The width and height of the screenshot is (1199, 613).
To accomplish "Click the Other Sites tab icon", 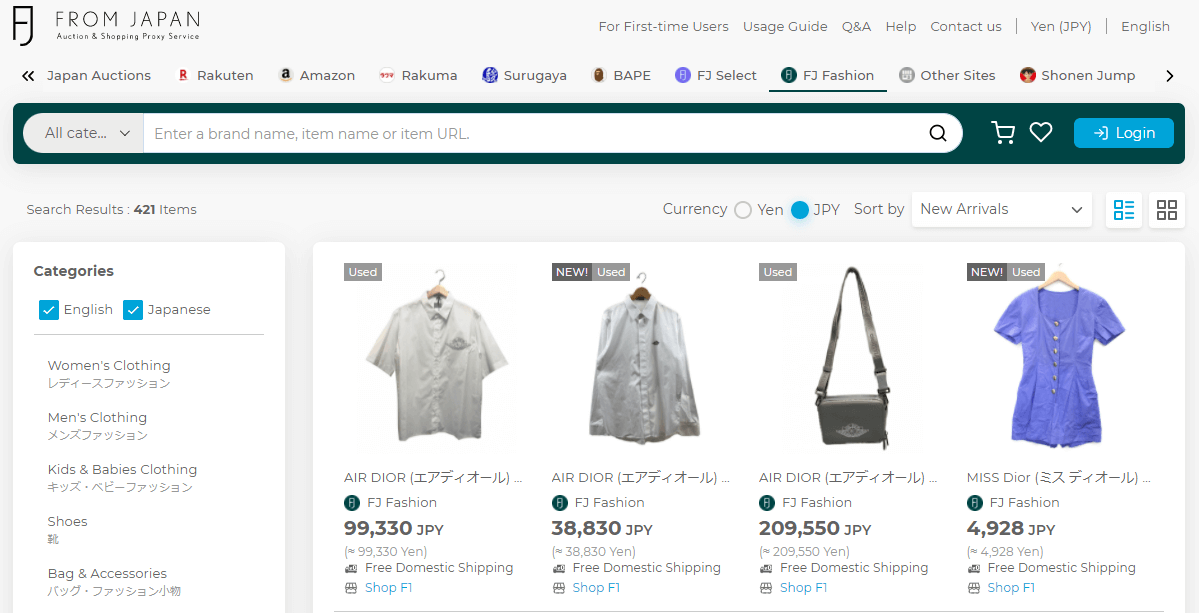I will pyautogui.click(x=906, y=75).
